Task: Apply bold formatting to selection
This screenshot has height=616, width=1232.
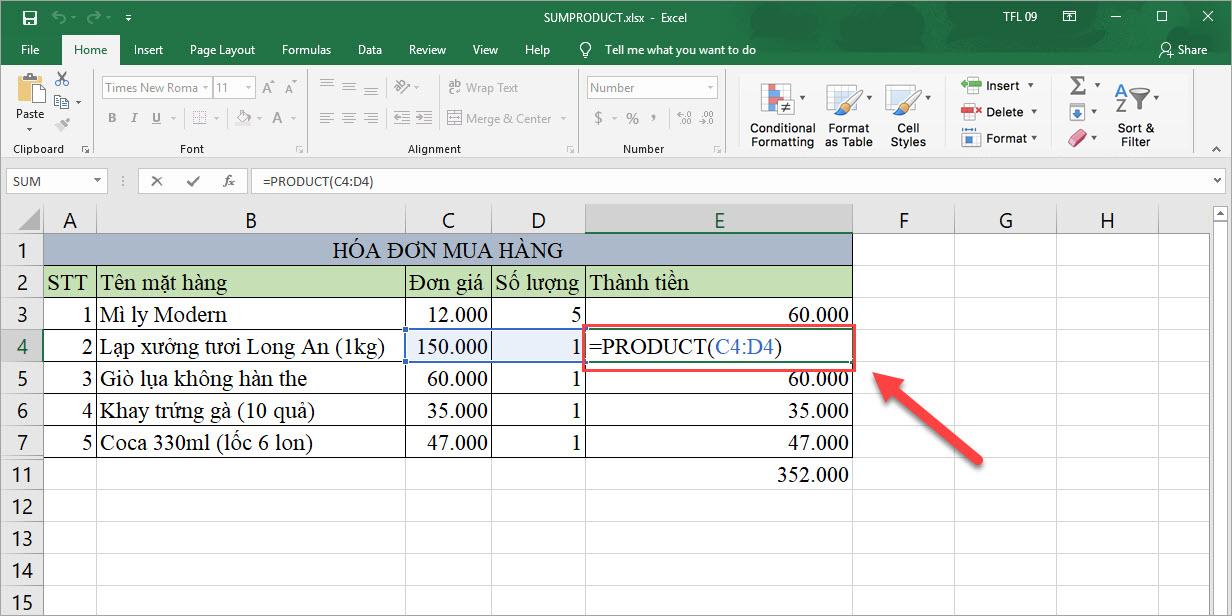Action: pyautogui.click(x=111, y=118)
